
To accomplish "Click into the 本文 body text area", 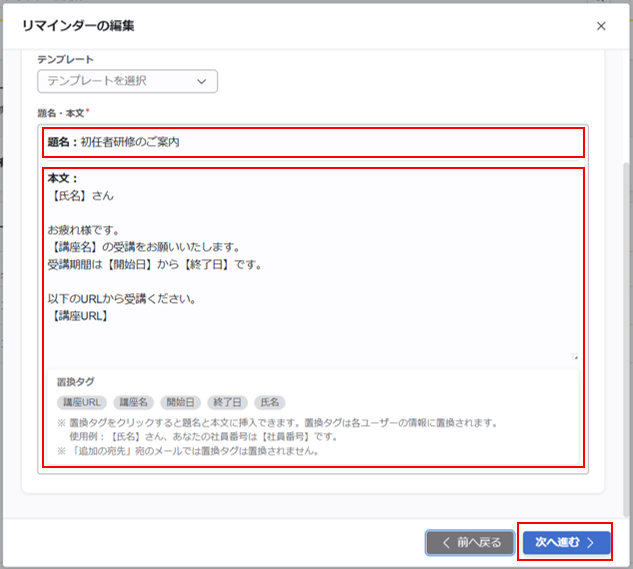I will coord(313,265).
